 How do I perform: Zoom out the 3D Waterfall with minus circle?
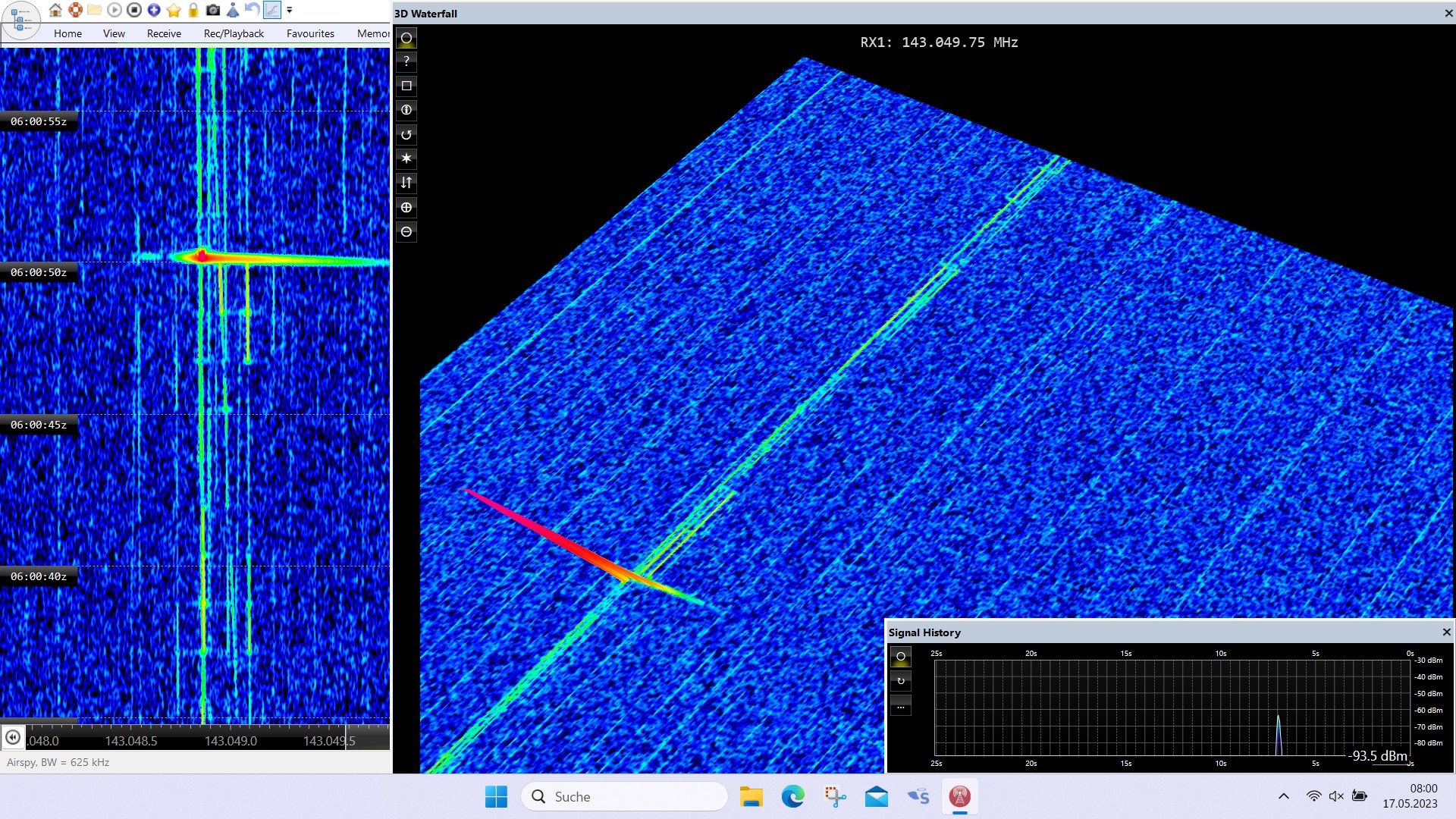[x=406, y=231]
